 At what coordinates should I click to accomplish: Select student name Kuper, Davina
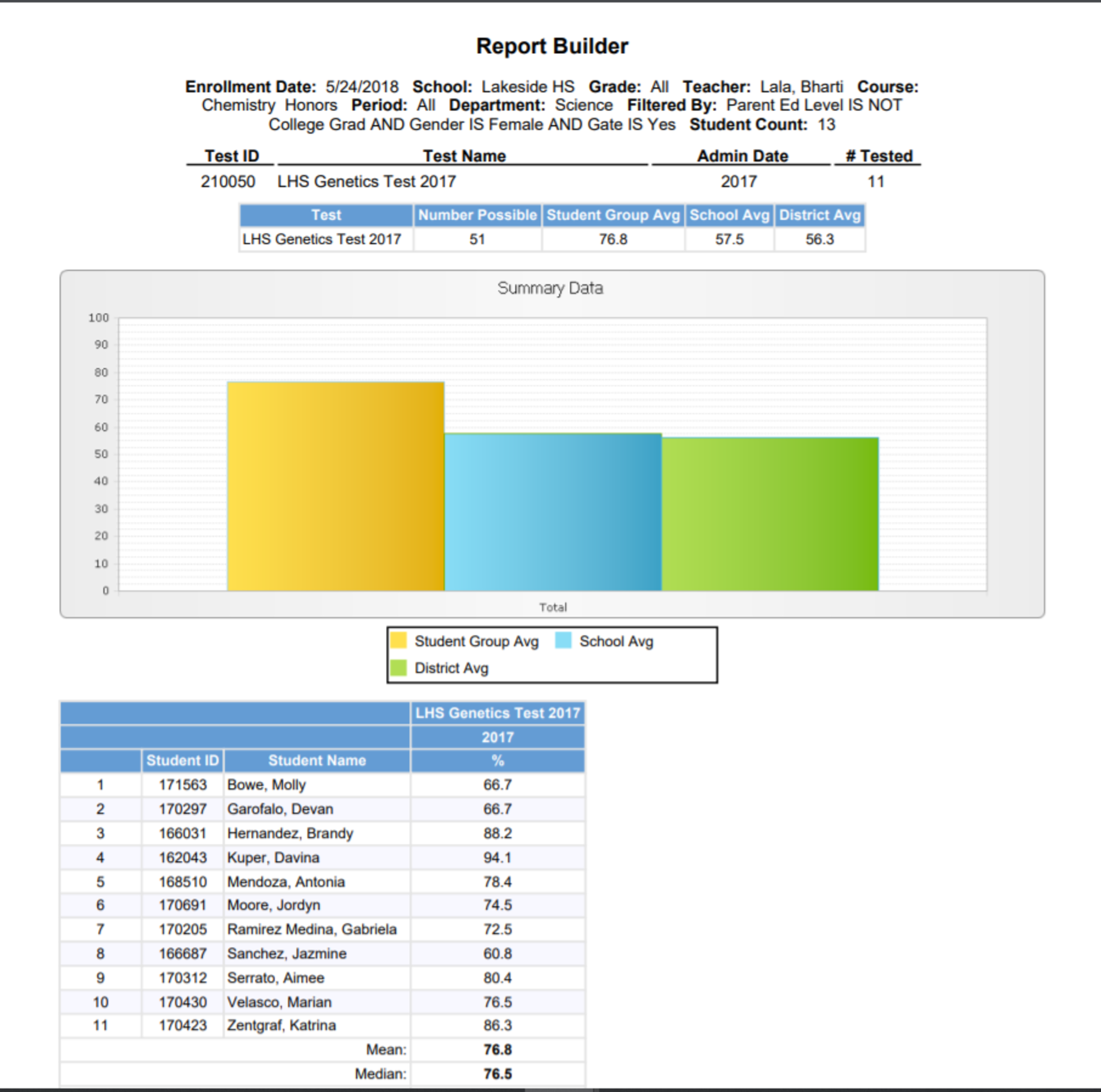273,858
